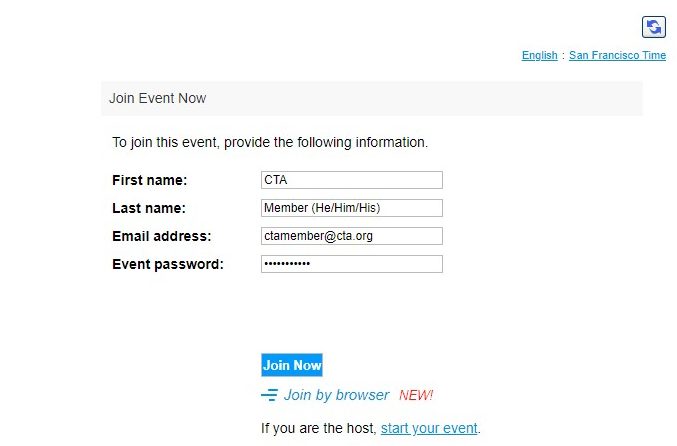Image resolution: width=677 pixels, height=446 pixels.
Task: Click the red NEW! badge
Action: tap(416, 395)
